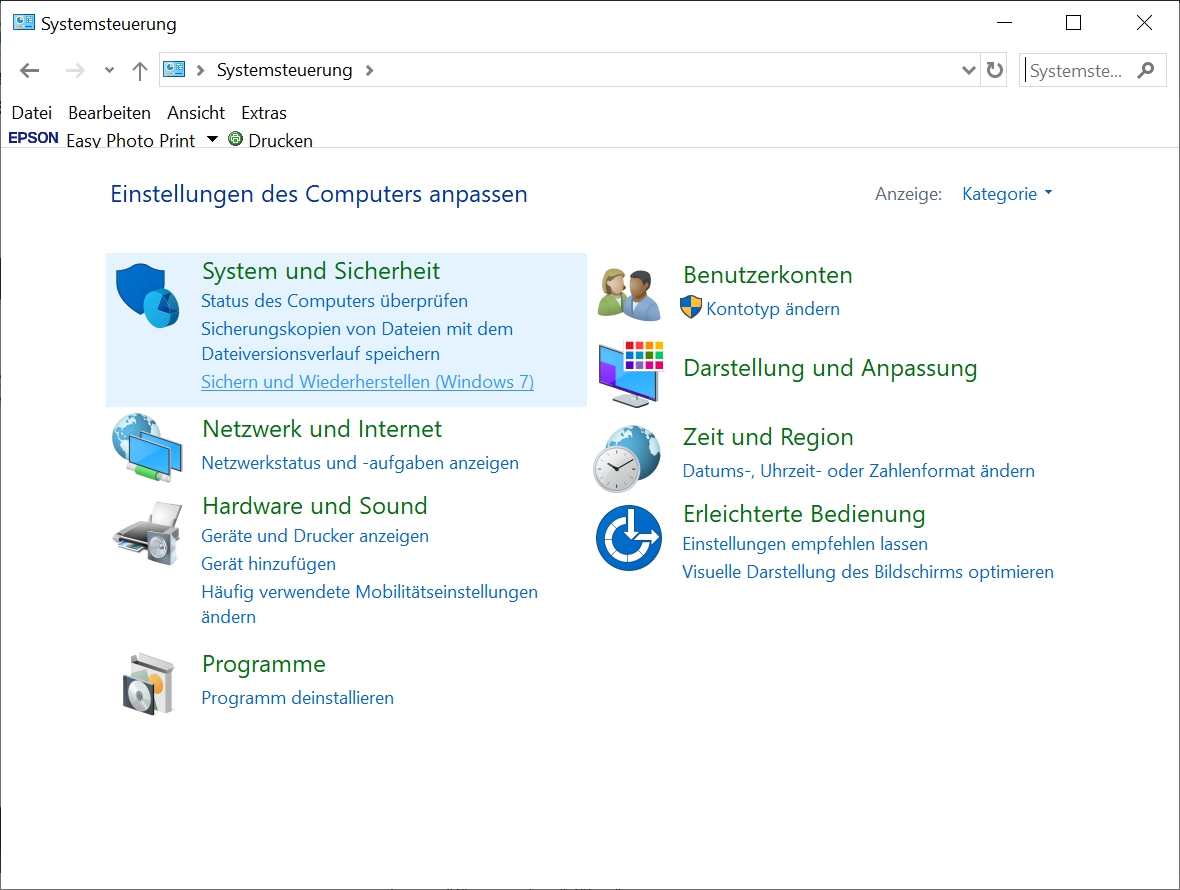This screenshot has width=1180, height=890.
Task: Expand the Easy Photo Print dropdown arrow
Action: 212,139
